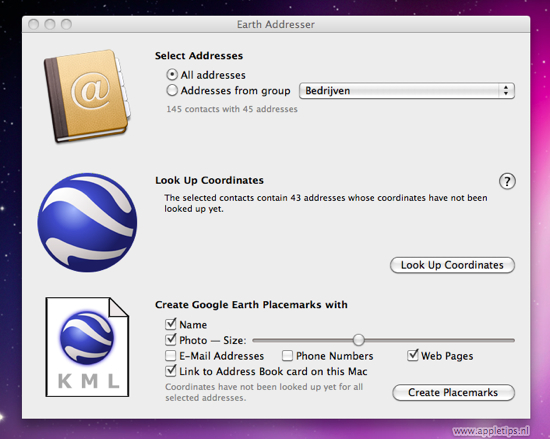Enable E-Mail Addresses checkbox
550x439 pixels.
point(171,356)
